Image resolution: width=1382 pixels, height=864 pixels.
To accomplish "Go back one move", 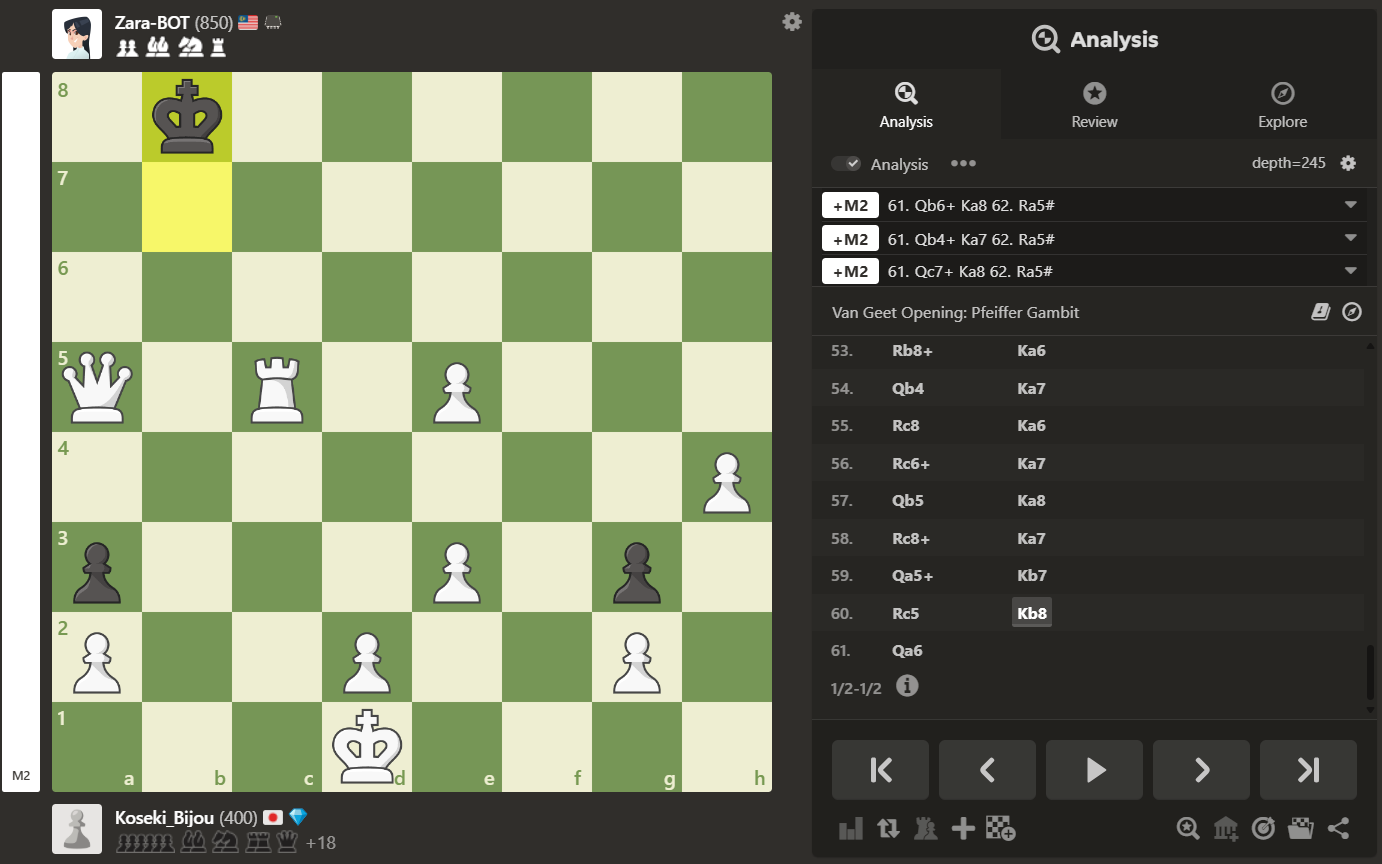I will point(987,769).
